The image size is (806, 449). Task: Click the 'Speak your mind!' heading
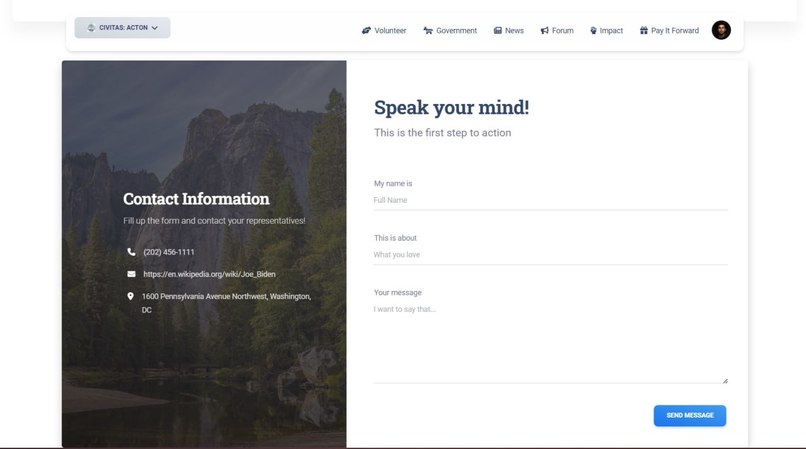(451, 107)
